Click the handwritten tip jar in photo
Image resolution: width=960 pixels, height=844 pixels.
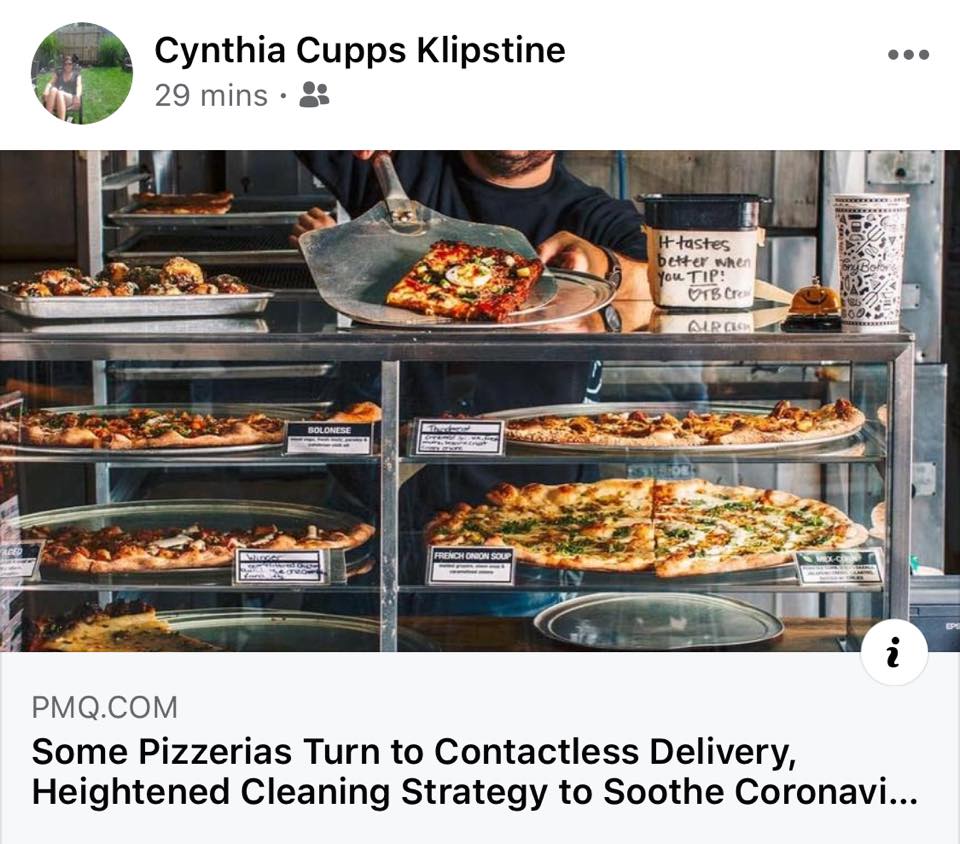tap(703, 252)
